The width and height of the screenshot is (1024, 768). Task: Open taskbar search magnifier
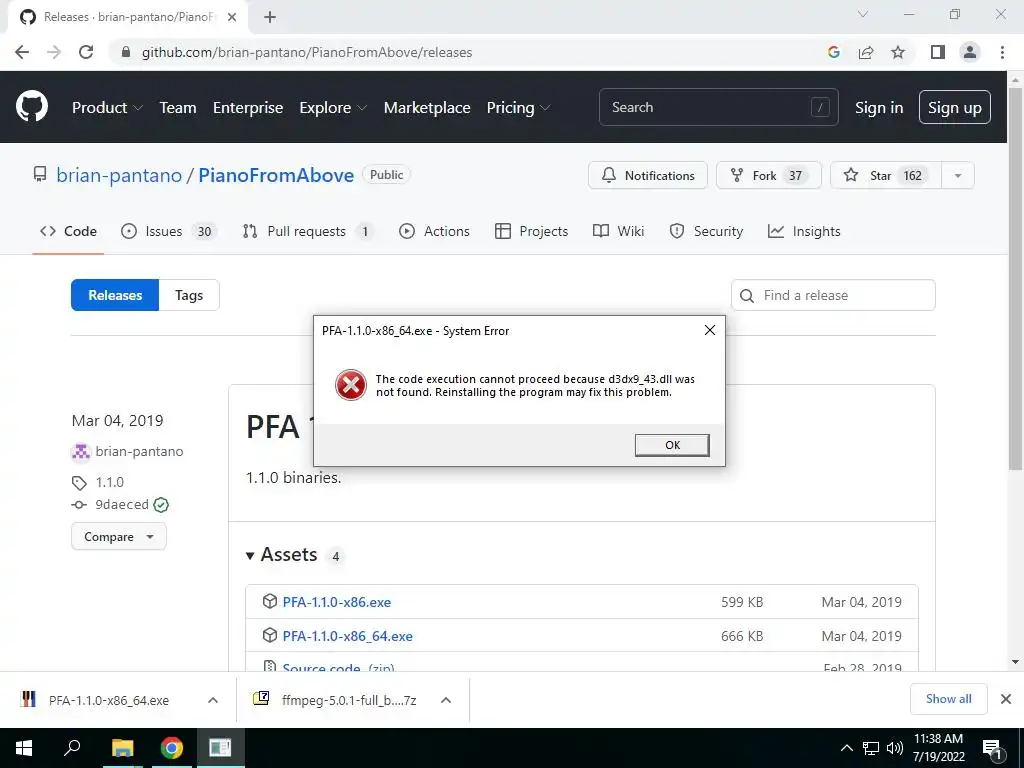pos(72,748)
